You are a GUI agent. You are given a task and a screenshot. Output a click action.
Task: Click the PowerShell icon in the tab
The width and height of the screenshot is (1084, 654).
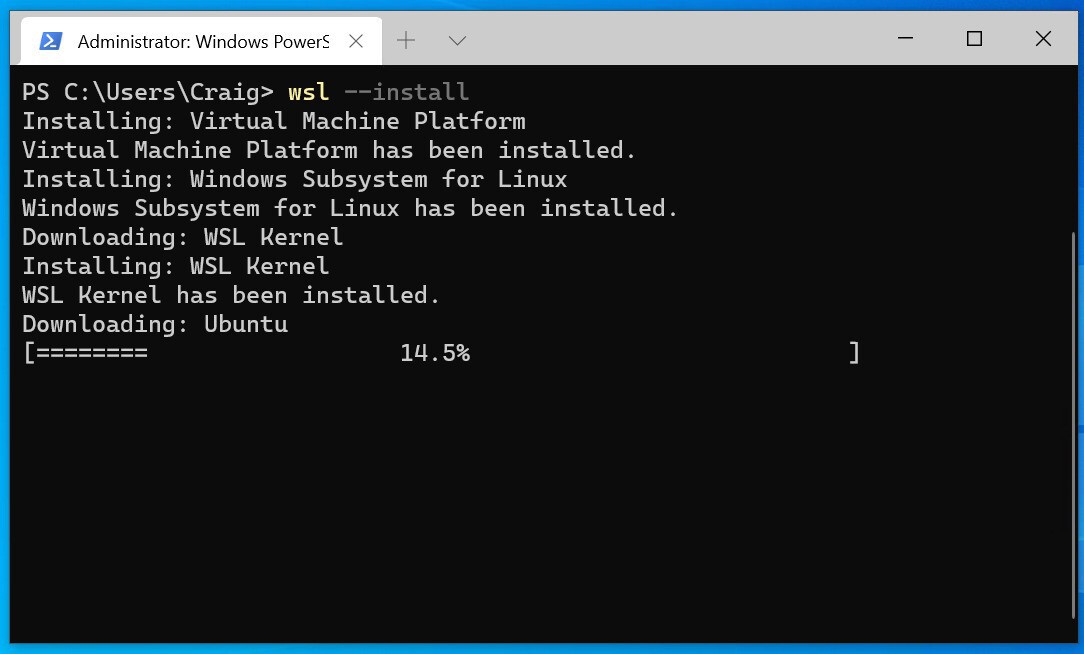(x=50, y=41)
